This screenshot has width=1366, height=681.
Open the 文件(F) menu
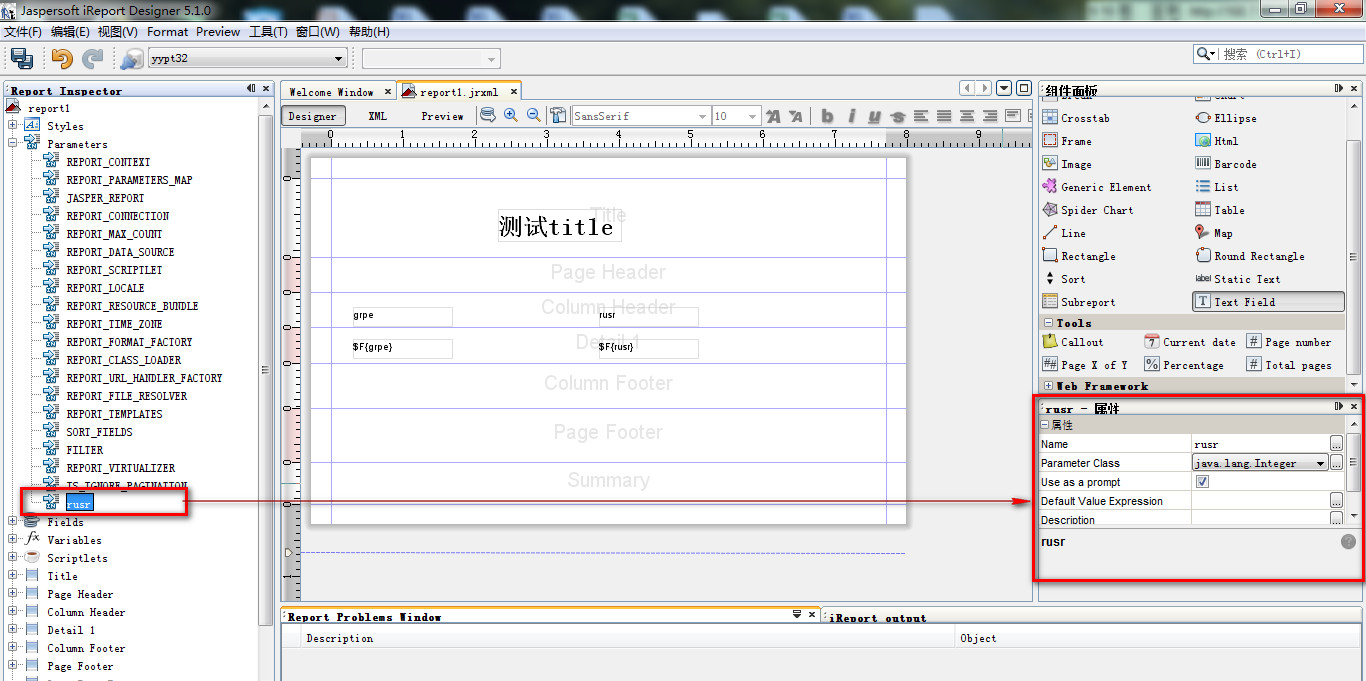click(22, 32)
